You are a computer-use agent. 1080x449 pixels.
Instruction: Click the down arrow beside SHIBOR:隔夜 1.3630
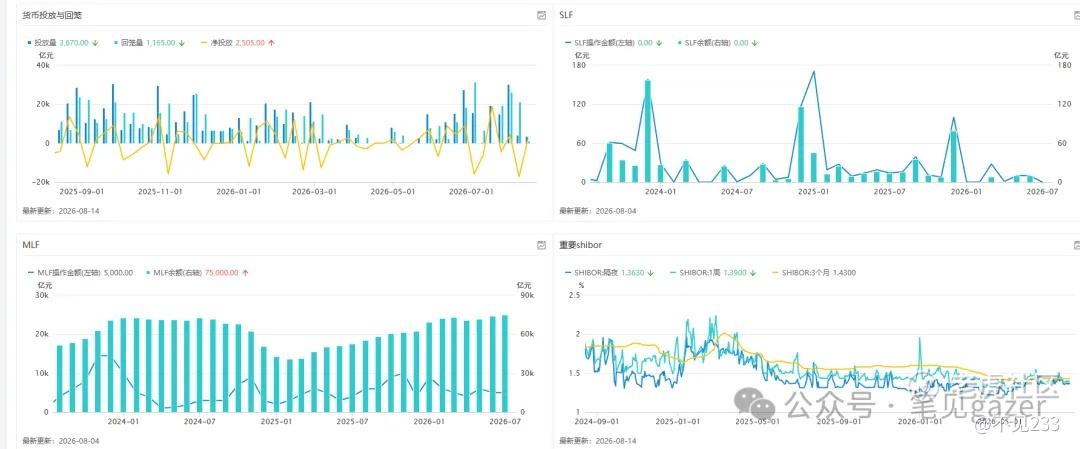point(651,273)
